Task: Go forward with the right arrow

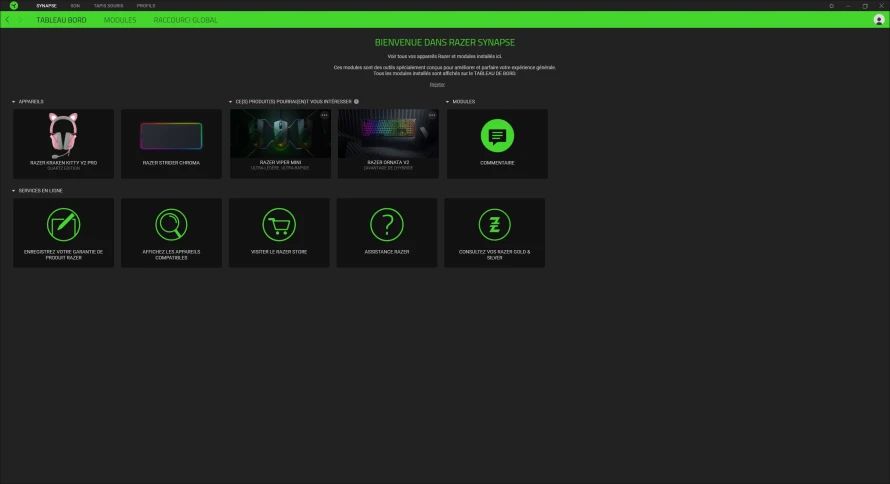Action: [x=20, y=20]
